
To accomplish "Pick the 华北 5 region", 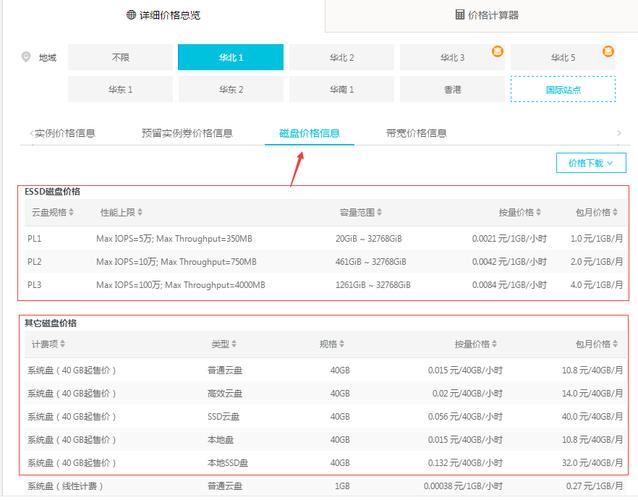I will pos(563,57).
